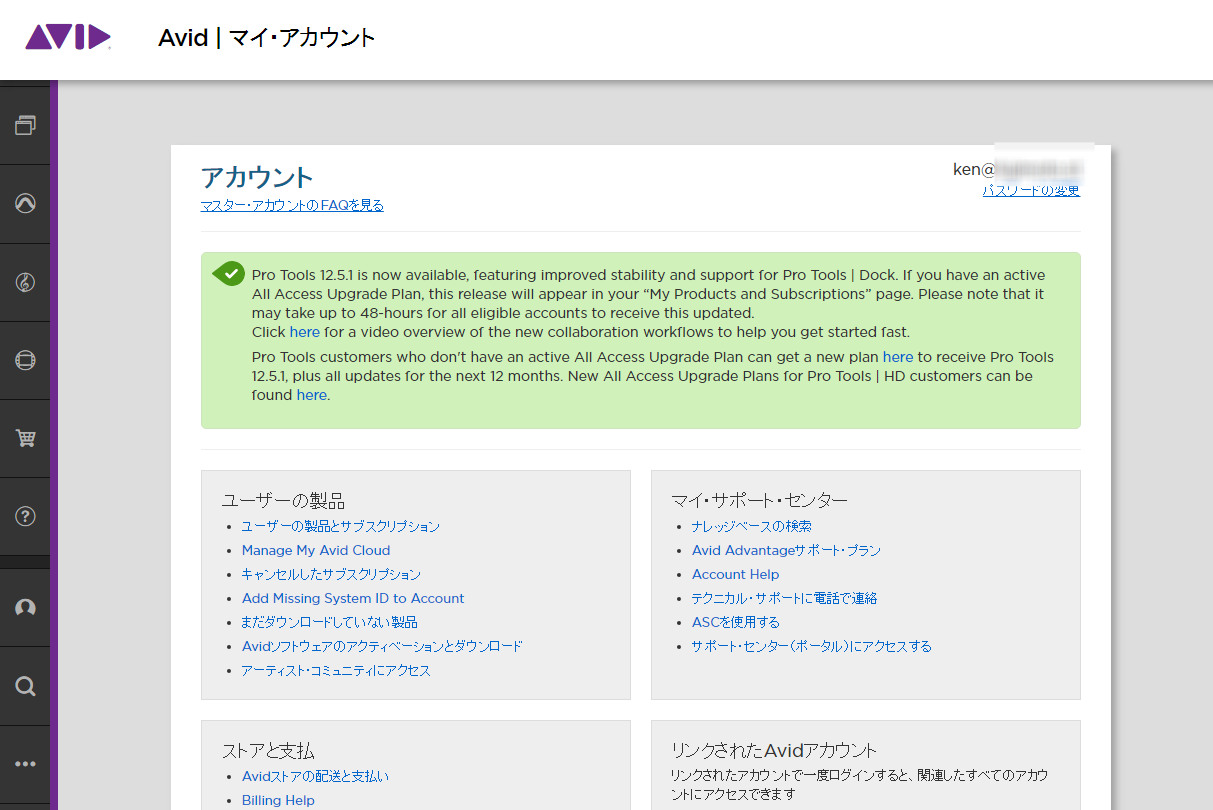Open Avid Advantageサポート・プラン link
1213x810 pixels.
[x=786, y=550]
